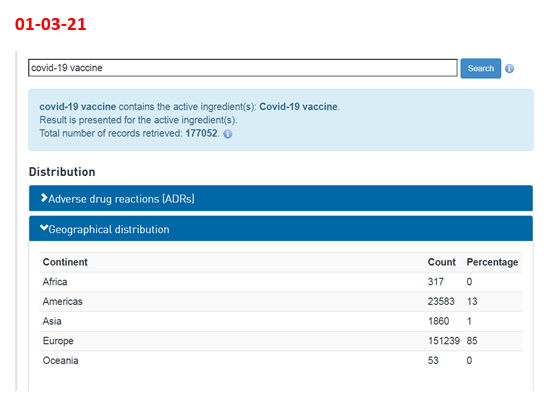
Task: Click the Europe count value 151239
Action: [444, 341]
